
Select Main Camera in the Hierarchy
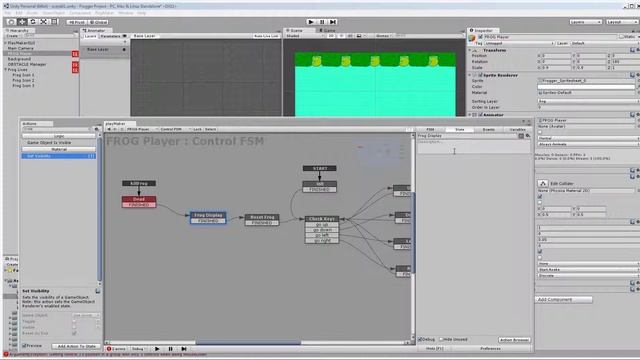[x=20, y=48]
